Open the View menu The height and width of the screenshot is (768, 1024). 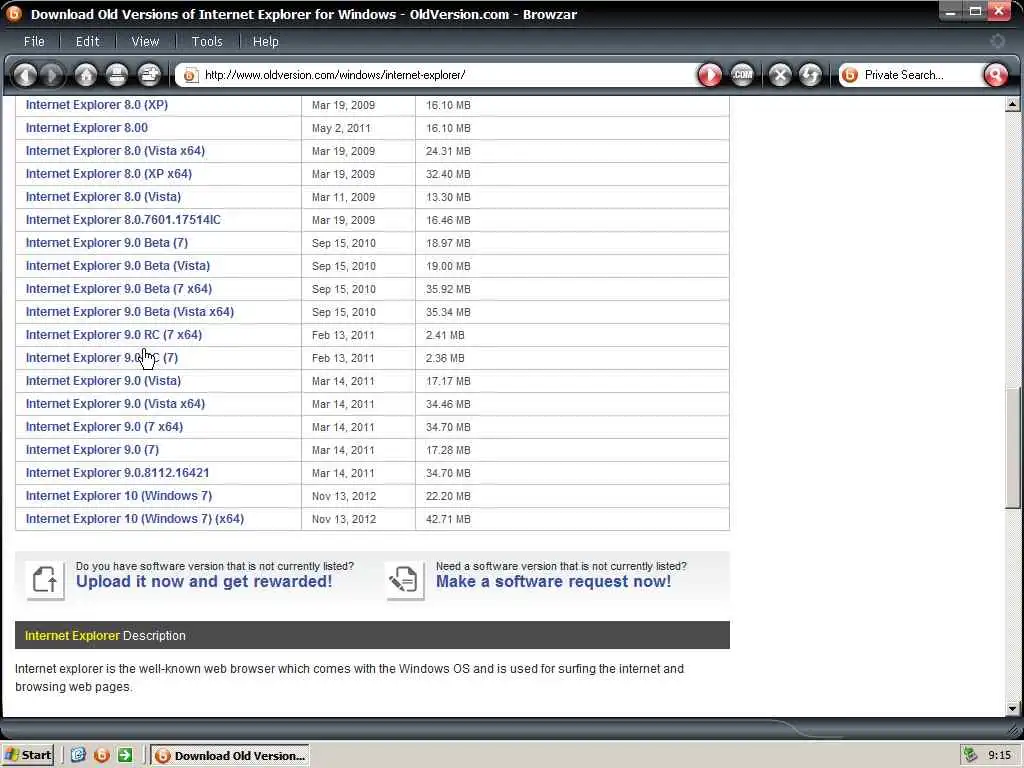coord(145,41)
